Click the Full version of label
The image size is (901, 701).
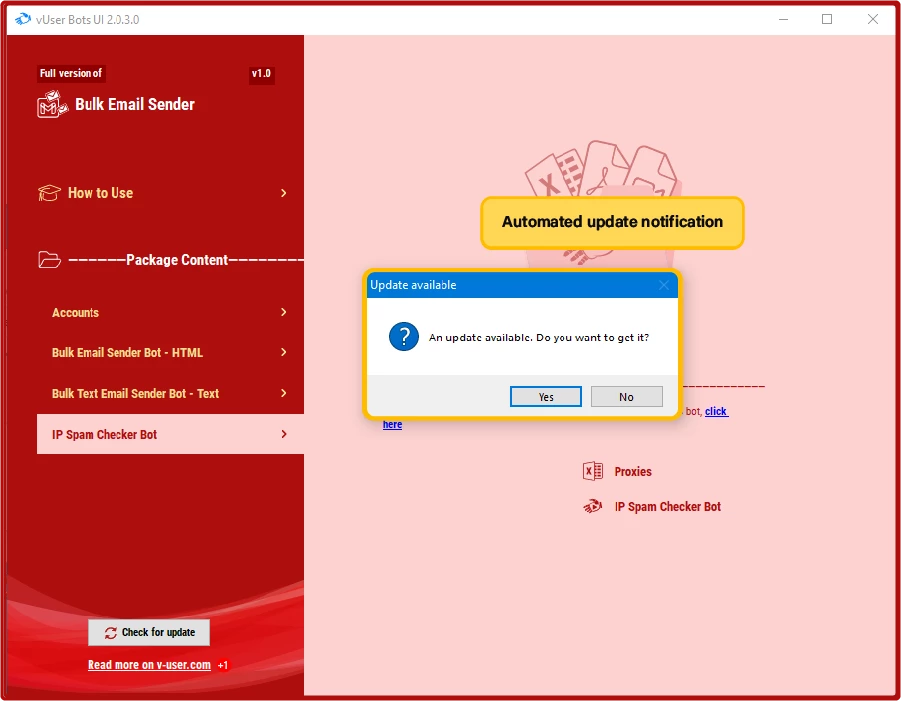click(x=71, y=73)
